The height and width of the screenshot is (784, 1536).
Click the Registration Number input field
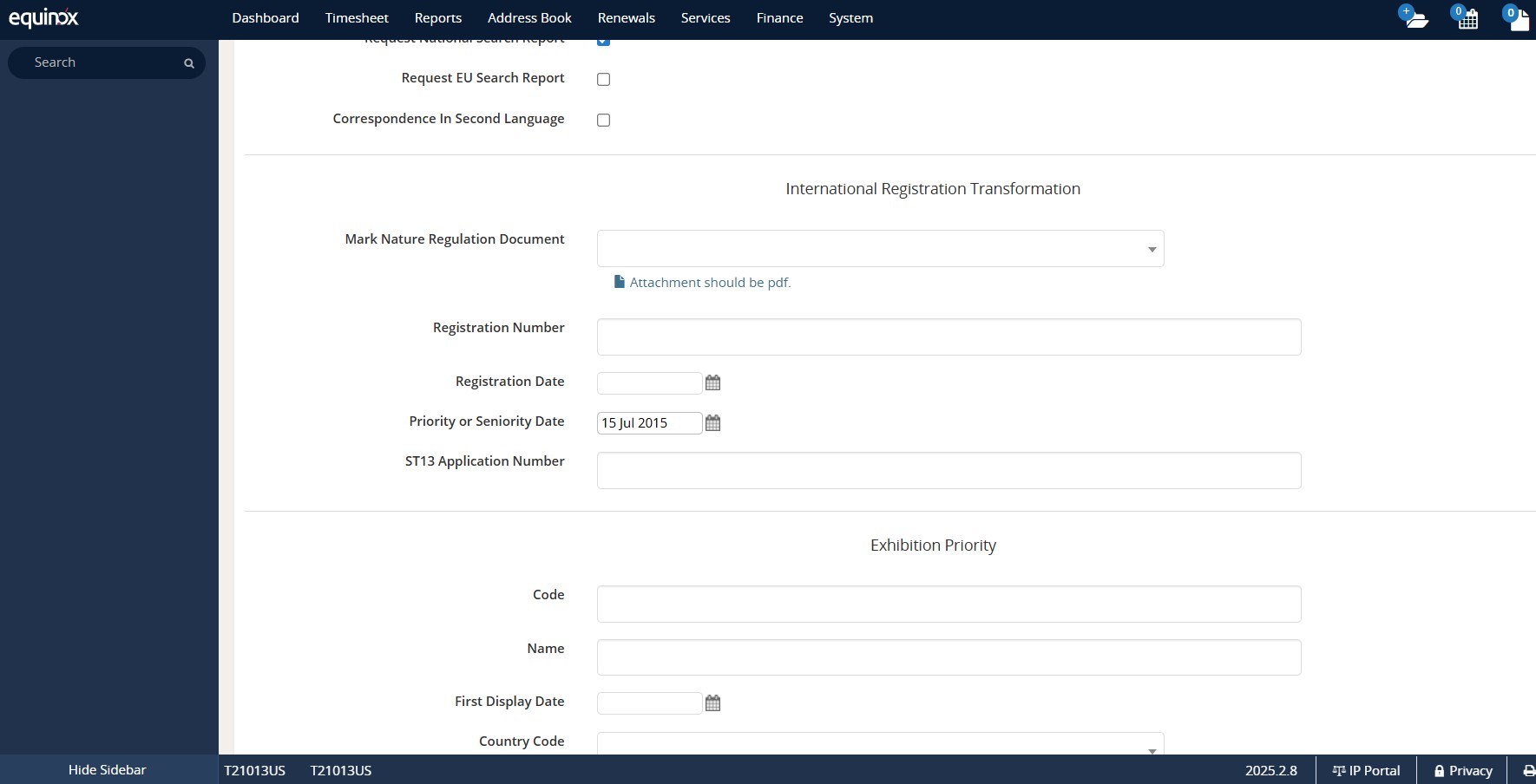(949, 336)
